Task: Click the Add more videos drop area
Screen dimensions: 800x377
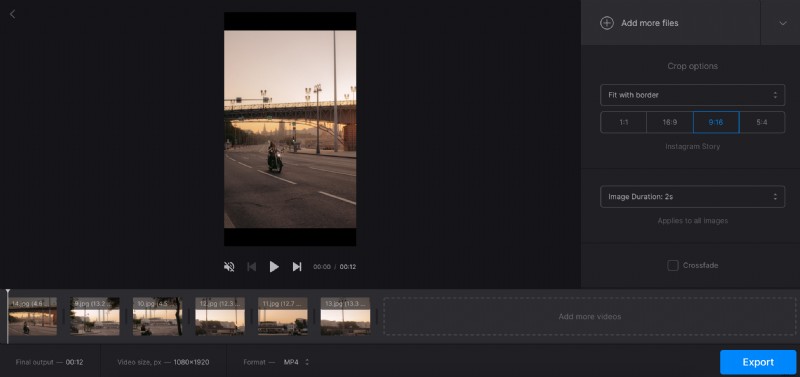Action: point(590,316)
